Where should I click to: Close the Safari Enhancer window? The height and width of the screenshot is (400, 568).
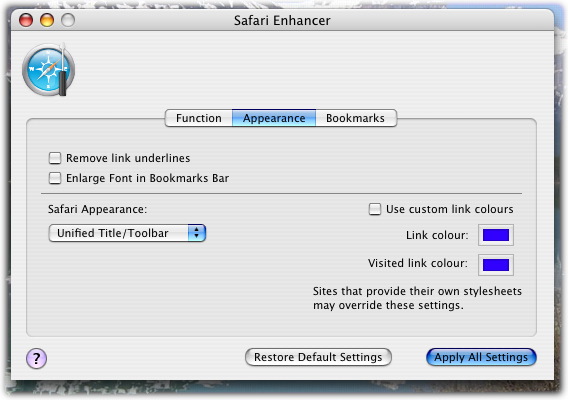(x=26, y=20)
